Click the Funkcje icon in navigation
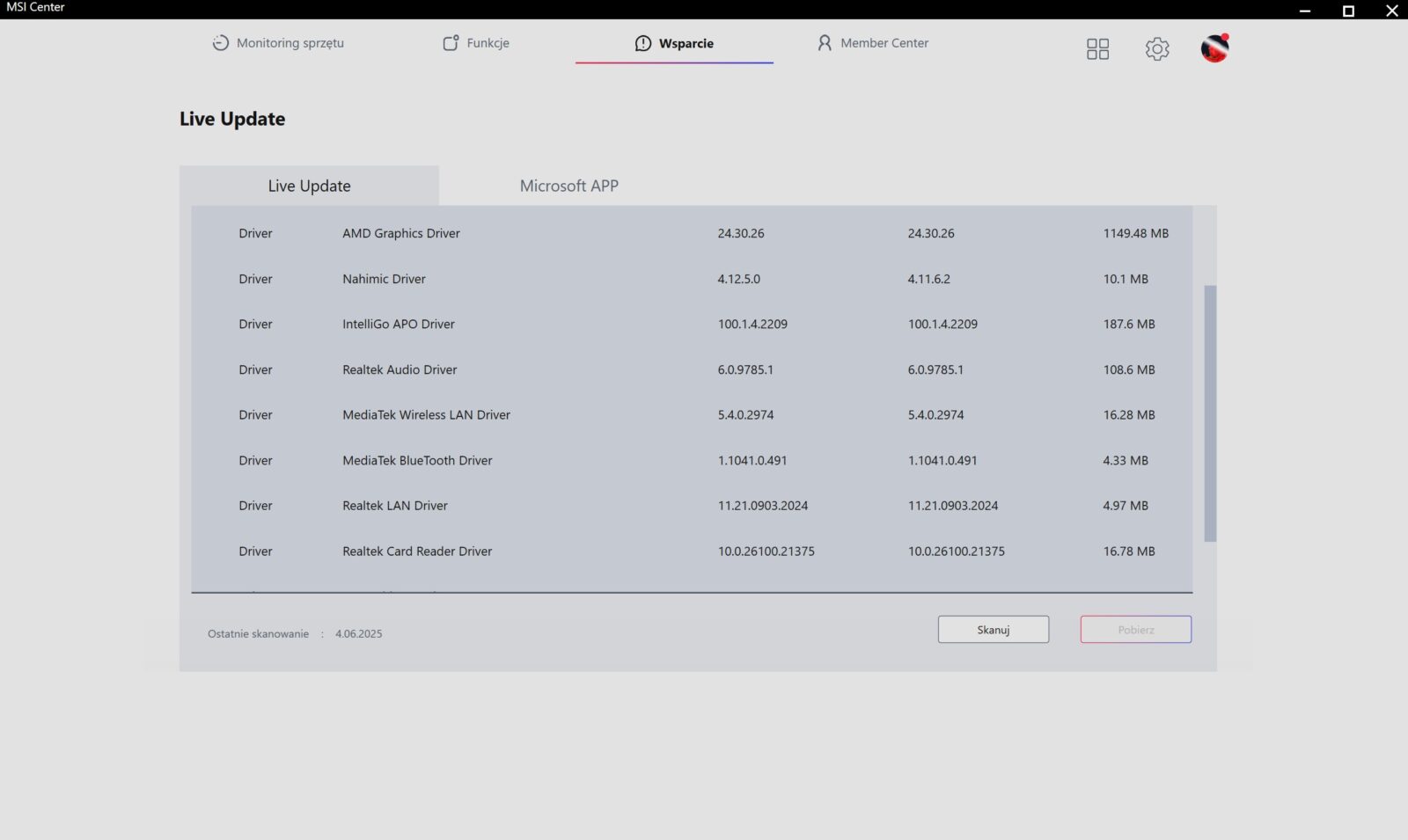Viewport: 1408px width, 840px height. (x=451, y=43)
